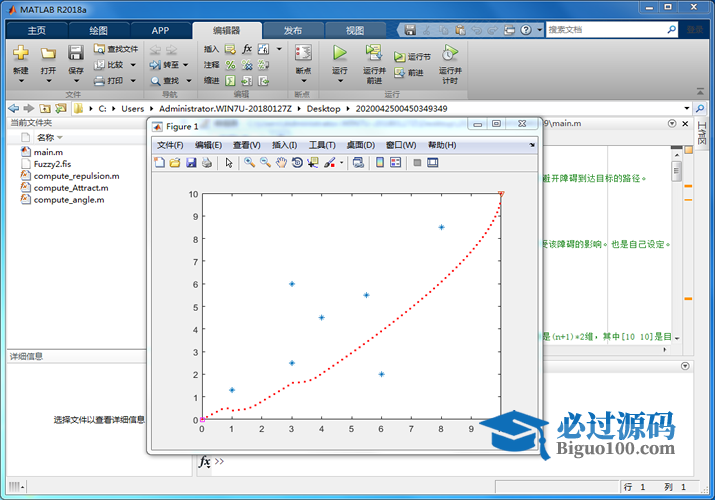This screenshot has width=715, height=500.
Task: Click link plot icon in Figure 1 toolbar
Action: 358,162
